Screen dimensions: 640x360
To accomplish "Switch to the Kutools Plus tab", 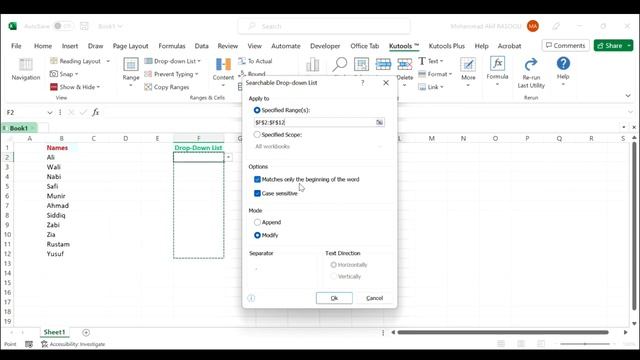I will coord(447,46).
